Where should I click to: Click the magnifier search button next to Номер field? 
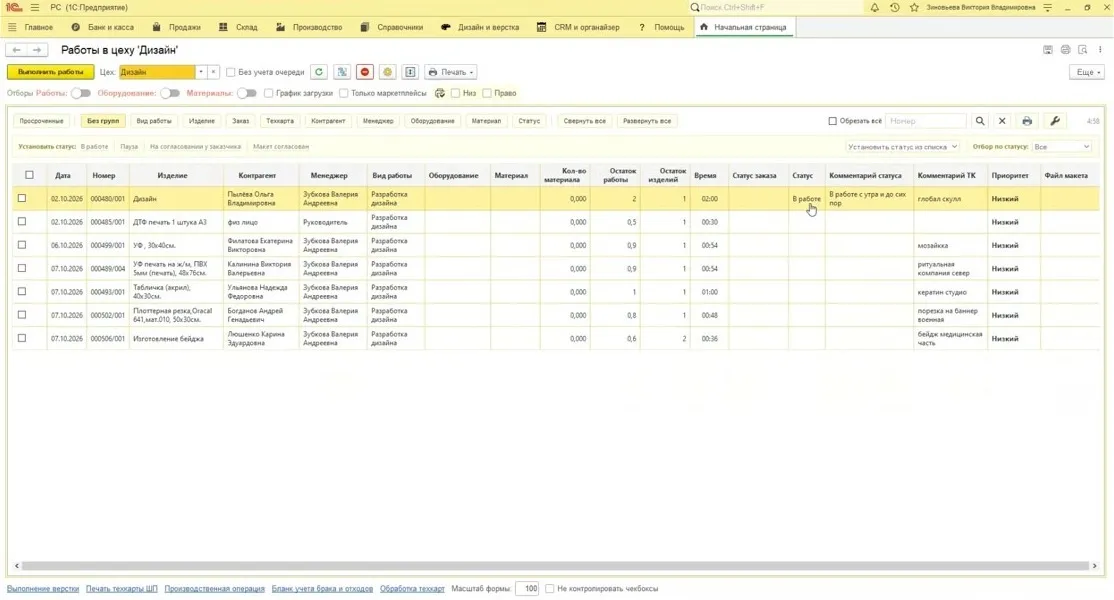point(980,121)
